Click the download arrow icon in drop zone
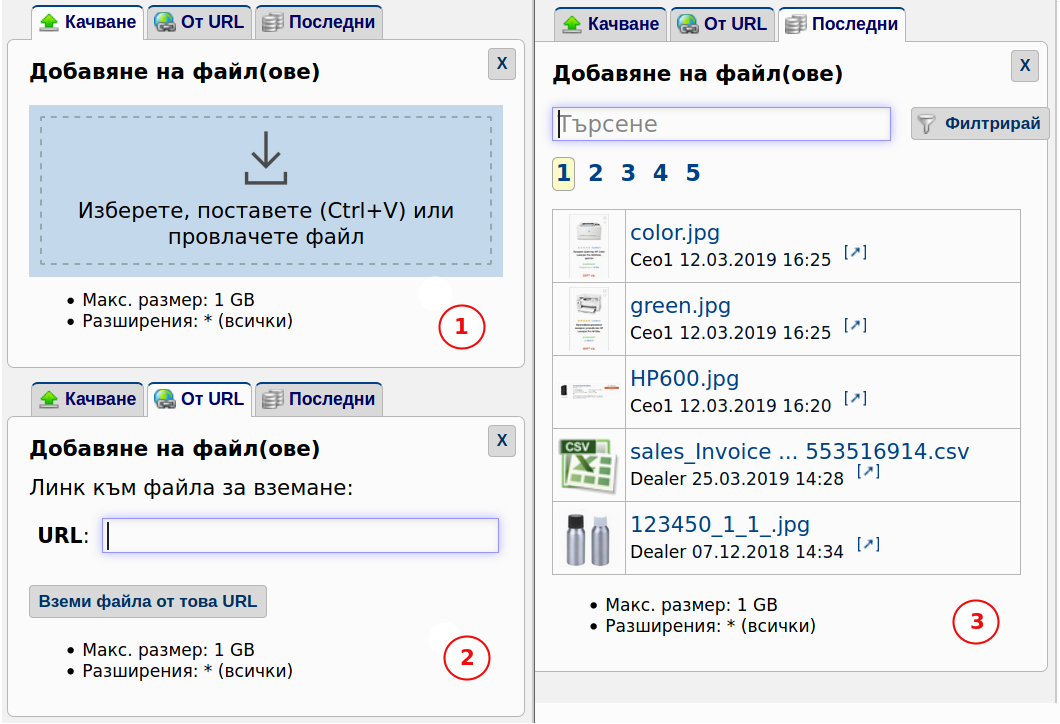Image resolution: width=1060 pixels, height=724 pixels. 266,158
